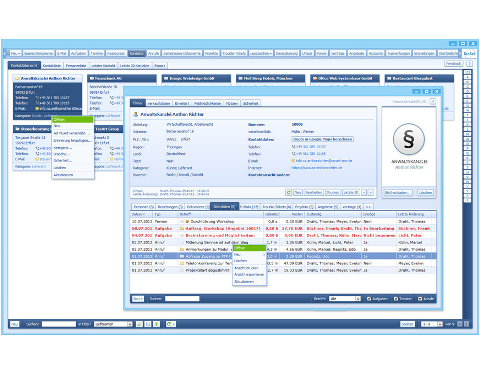Open the Aufgaben module in the top bar

point(78,53)
